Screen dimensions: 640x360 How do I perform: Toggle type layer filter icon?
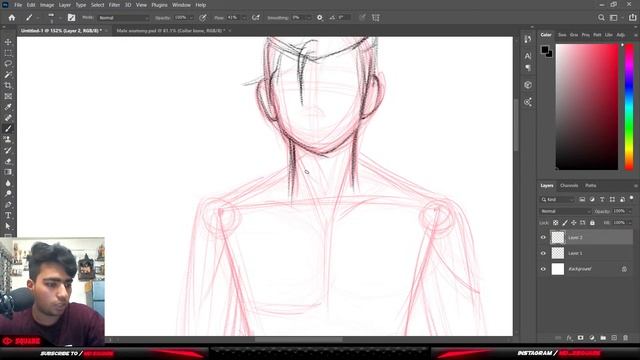(x=602, y=199)
